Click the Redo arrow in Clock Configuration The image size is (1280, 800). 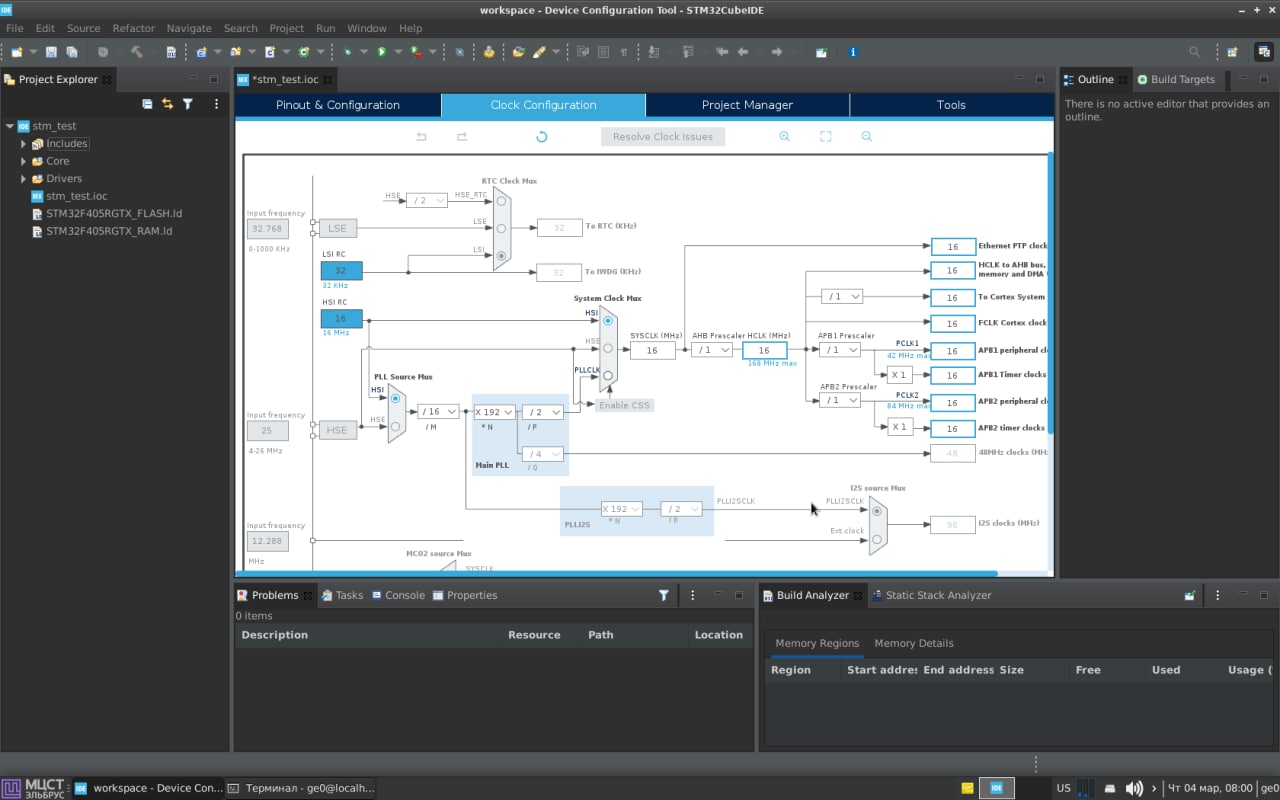(462, 137)
